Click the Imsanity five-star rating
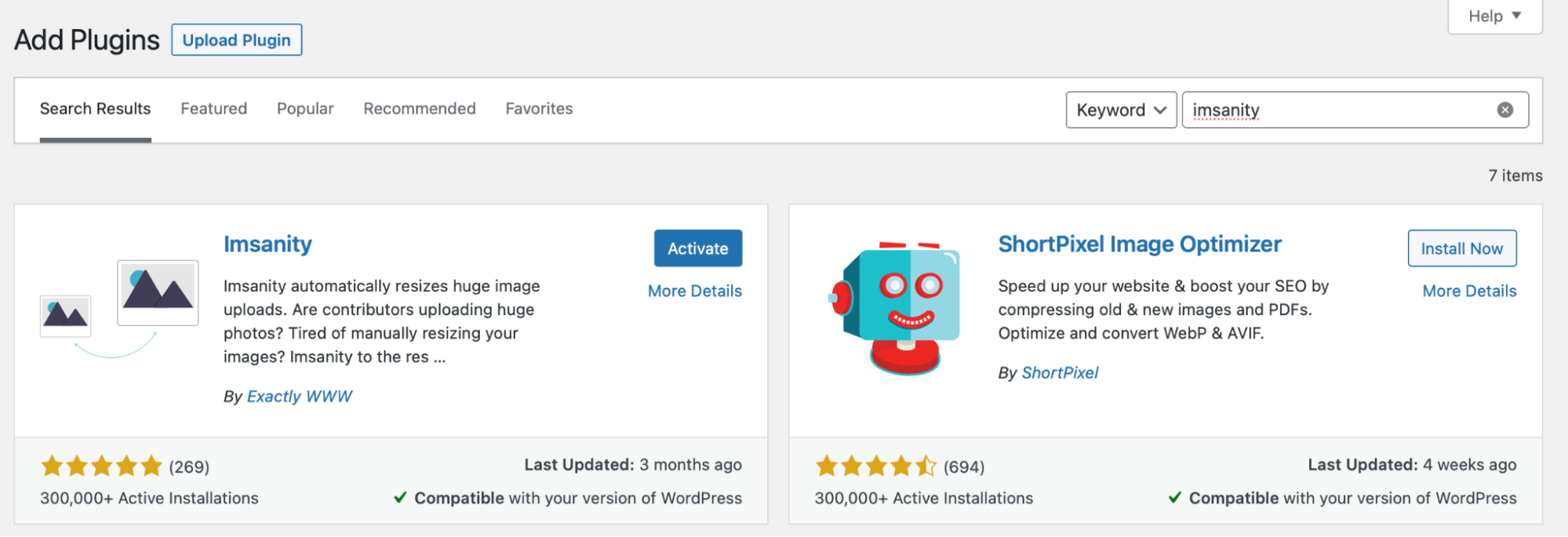 pos(101,466)
